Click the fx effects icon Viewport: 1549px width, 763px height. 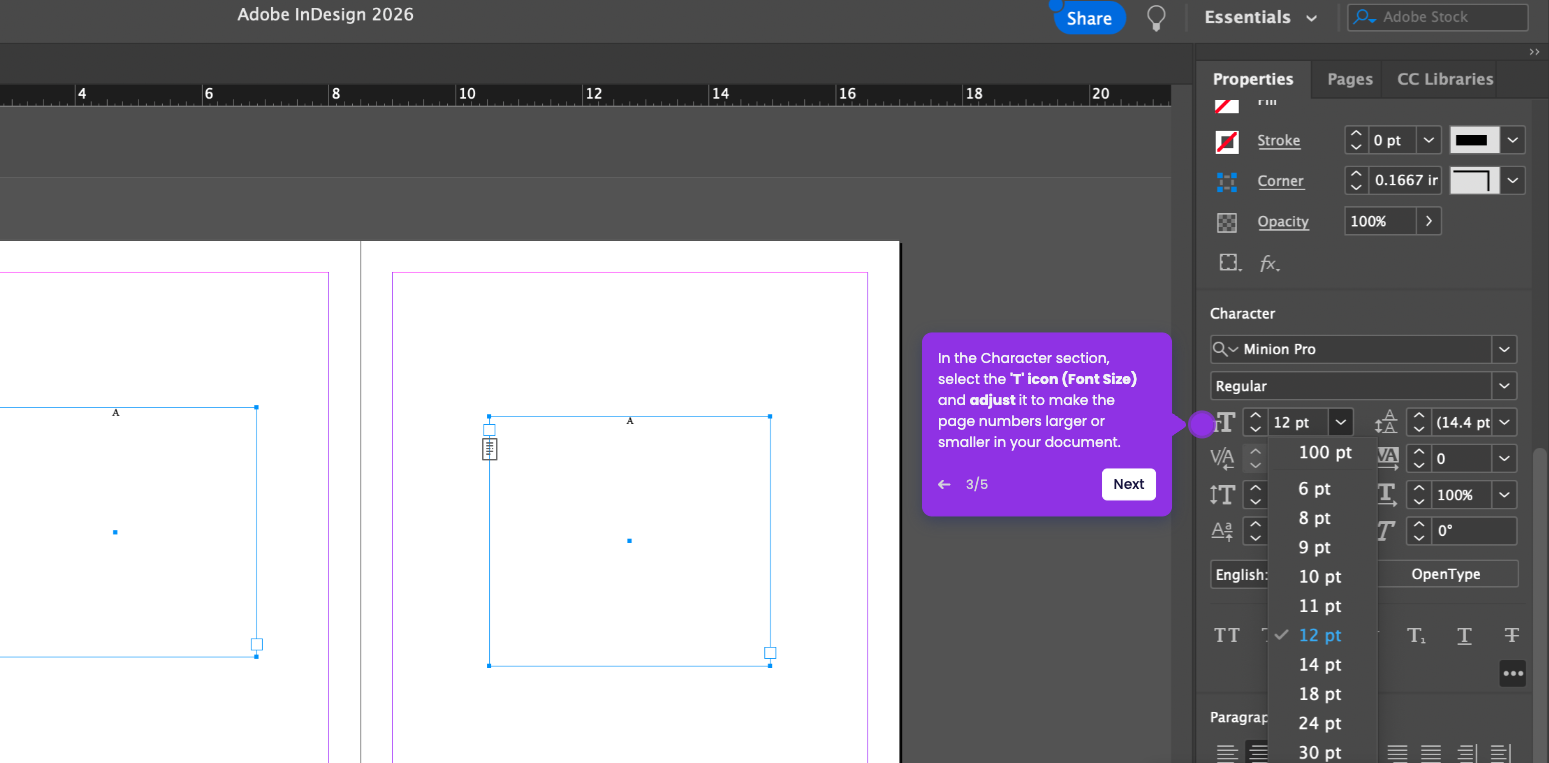(x=1269, y=264)
